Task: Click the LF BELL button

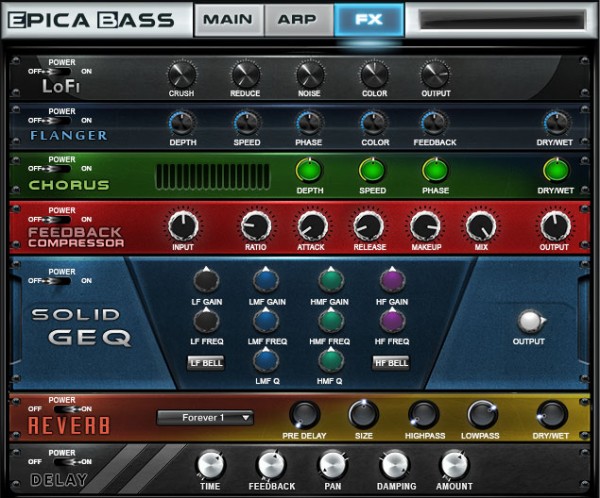Action: pos(206,363)
